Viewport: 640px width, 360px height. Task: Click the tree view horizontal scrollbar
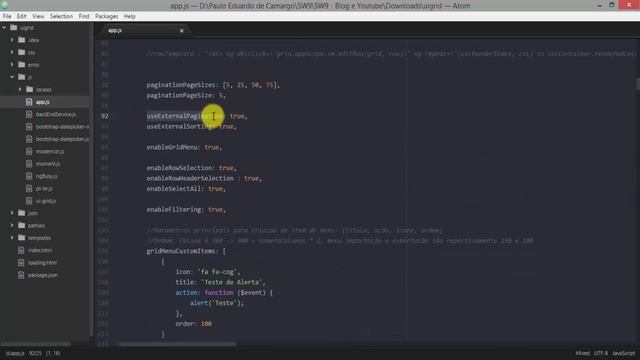36,344
